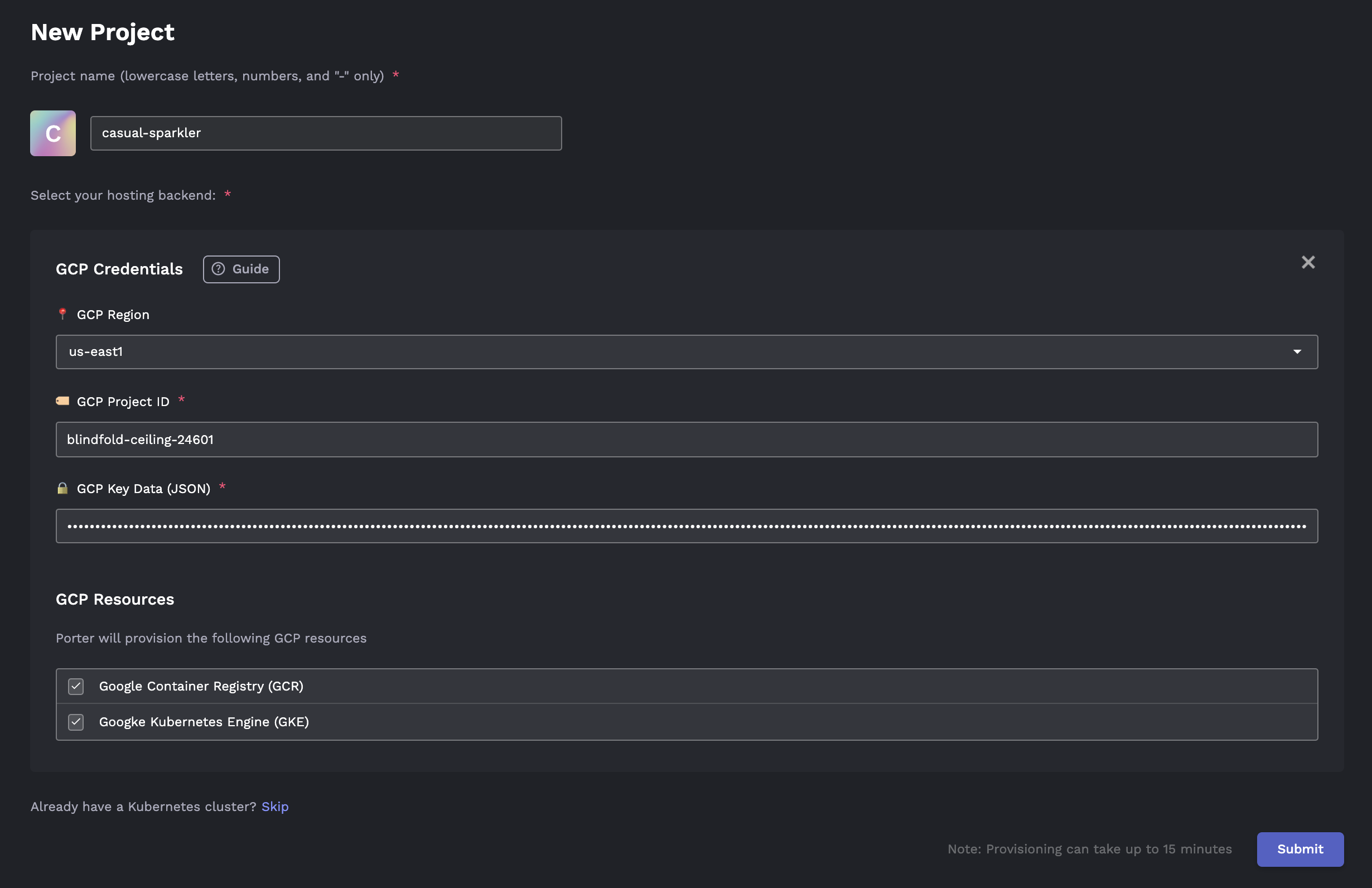Click the Googke Kubernetes Engine row label
This screenshot has width=1372, height=888.
click(x=204, y=722)
